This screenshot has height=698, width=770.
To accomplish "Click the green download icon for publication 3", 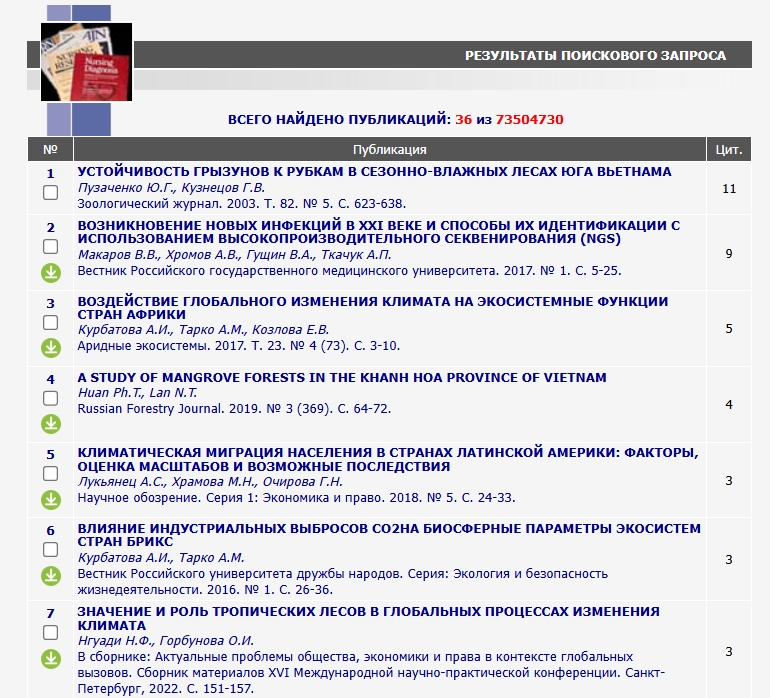I will 50,348.
